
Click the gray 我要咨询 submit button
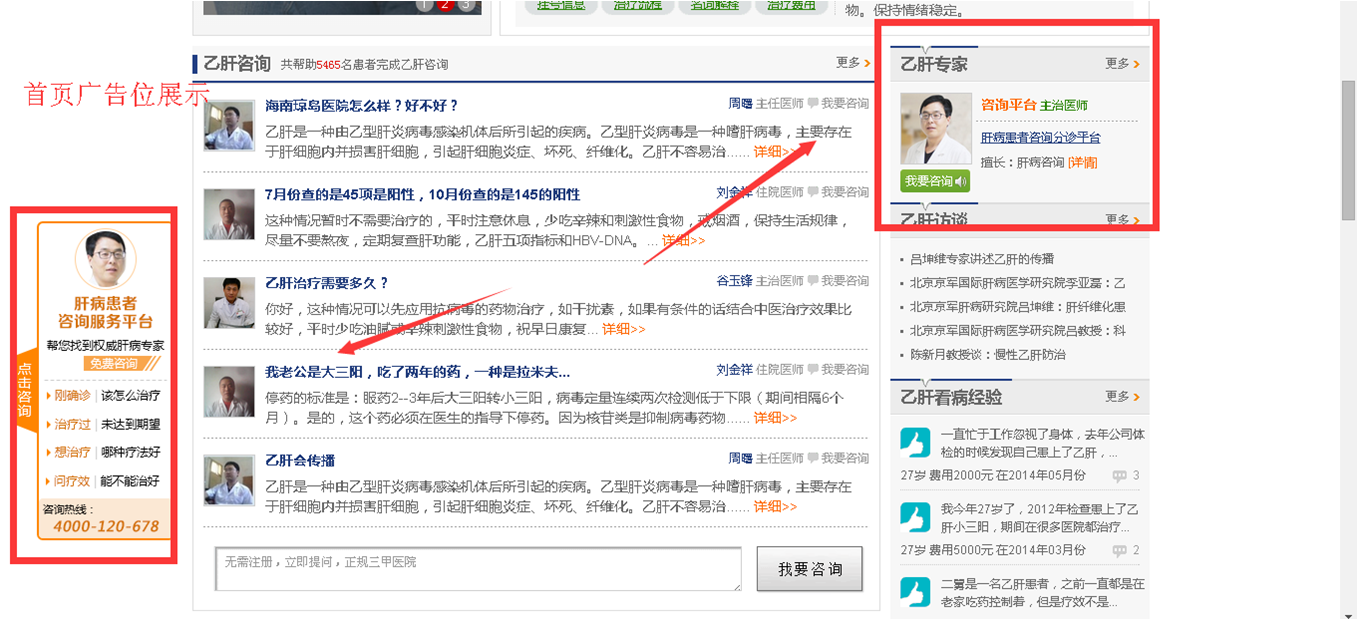[x=809, y=569]
